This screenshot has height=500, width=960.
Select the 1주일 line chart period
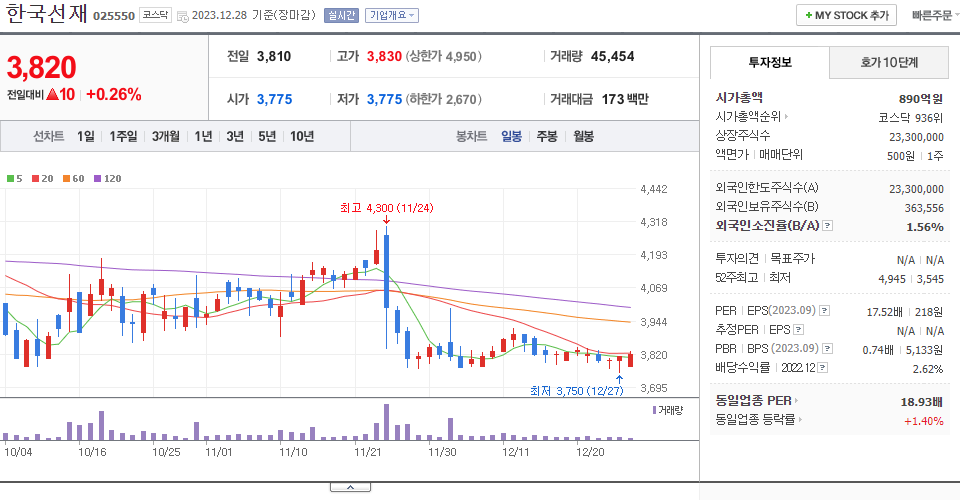click(x=123, y=136)
